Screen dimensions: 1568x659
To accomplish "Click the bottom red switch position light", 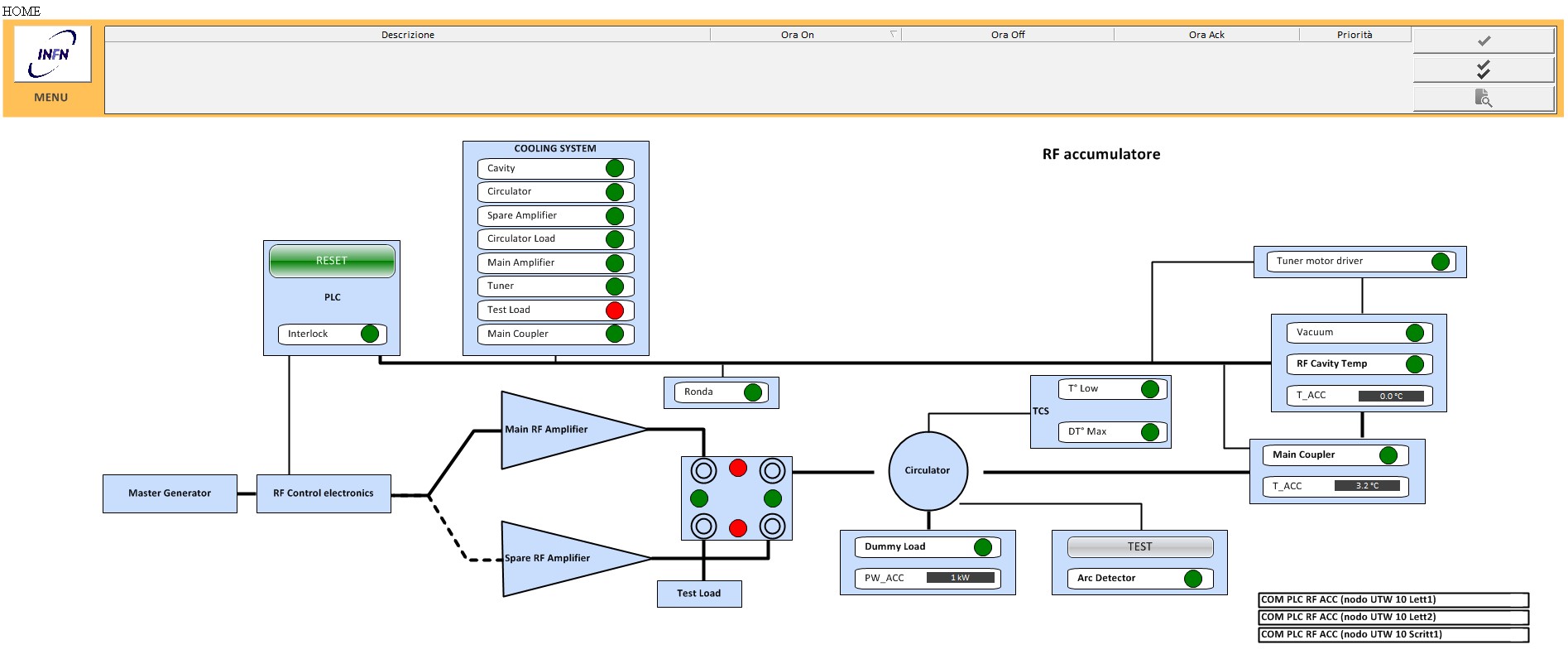I will point(738,528).
